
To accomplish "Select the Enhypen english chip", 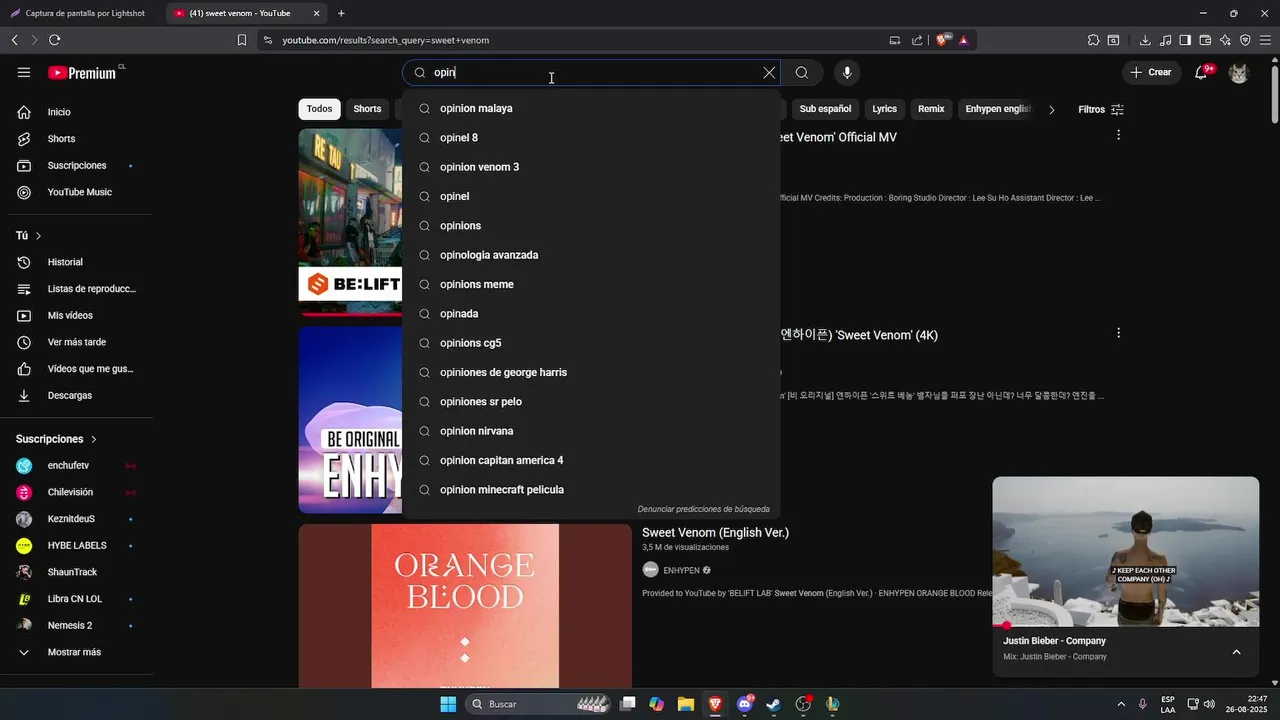I will pyautogui.click(x=998, y=109).
